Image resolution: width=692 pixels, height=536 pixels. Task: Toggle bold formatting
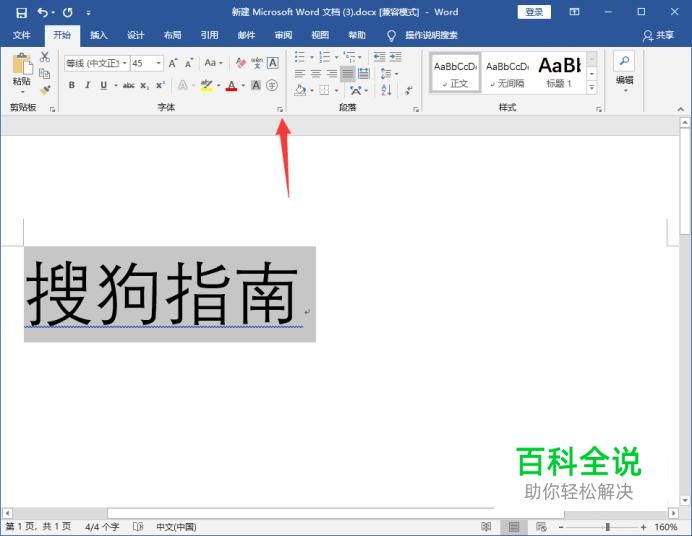[71, 85]
